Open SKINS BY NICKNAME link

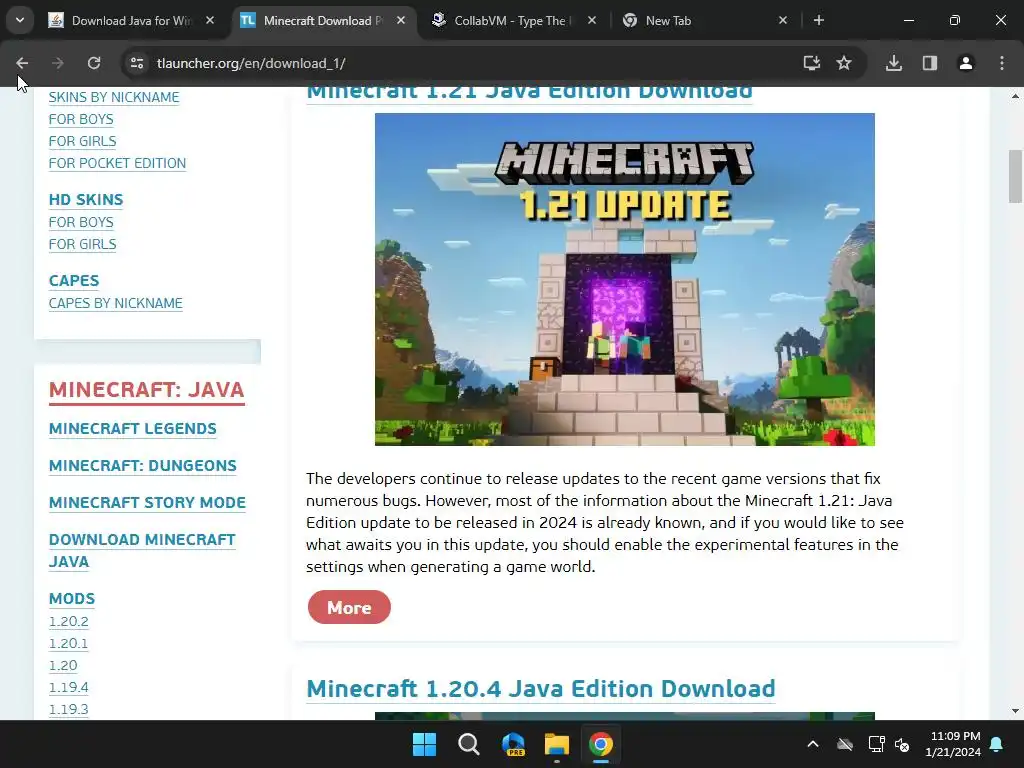point(114,97)
